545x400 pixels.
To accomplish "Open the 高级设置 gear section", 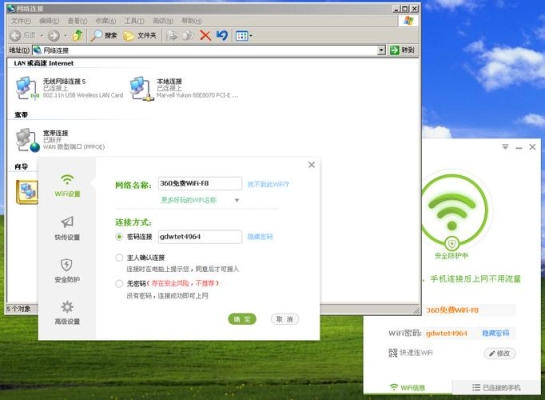I will [67, 312].
